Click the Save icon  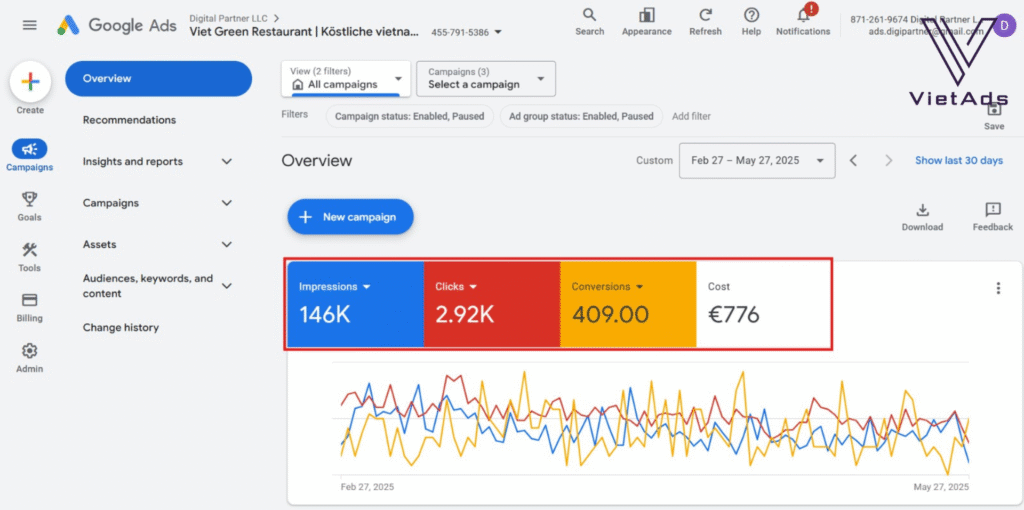coord(994,110)
